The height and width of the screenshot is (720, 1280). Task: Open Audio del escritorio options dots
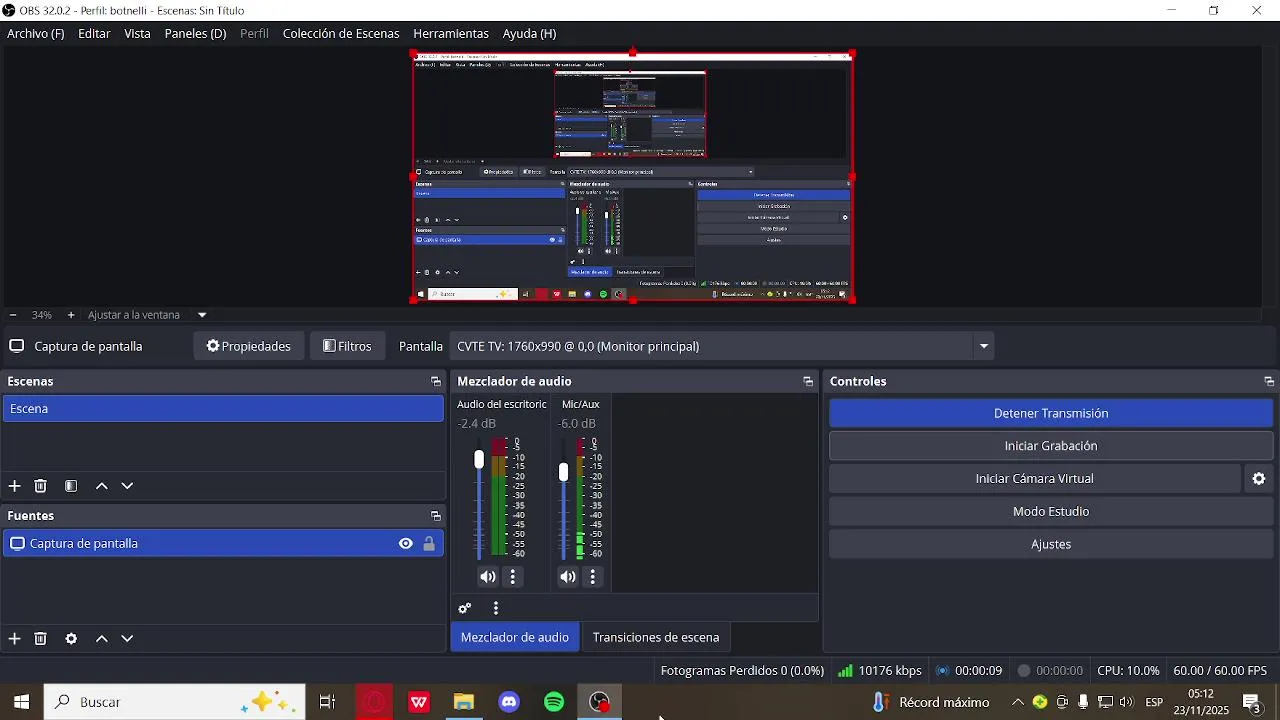click(513, 577)
